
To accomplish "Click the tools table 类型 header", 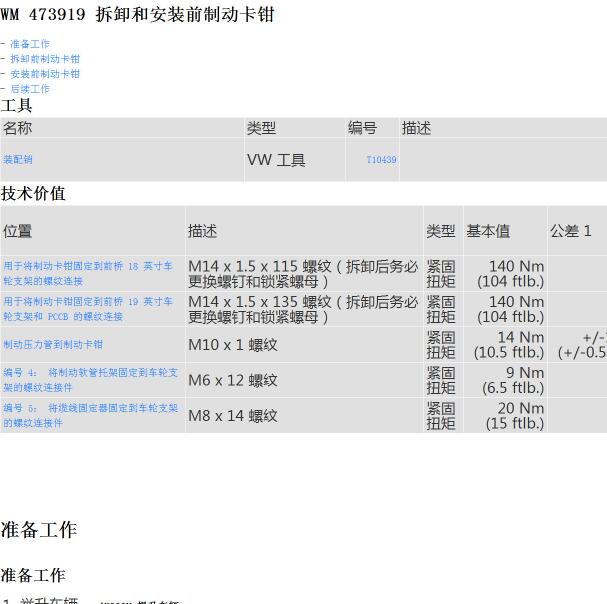I will (261, 128).
